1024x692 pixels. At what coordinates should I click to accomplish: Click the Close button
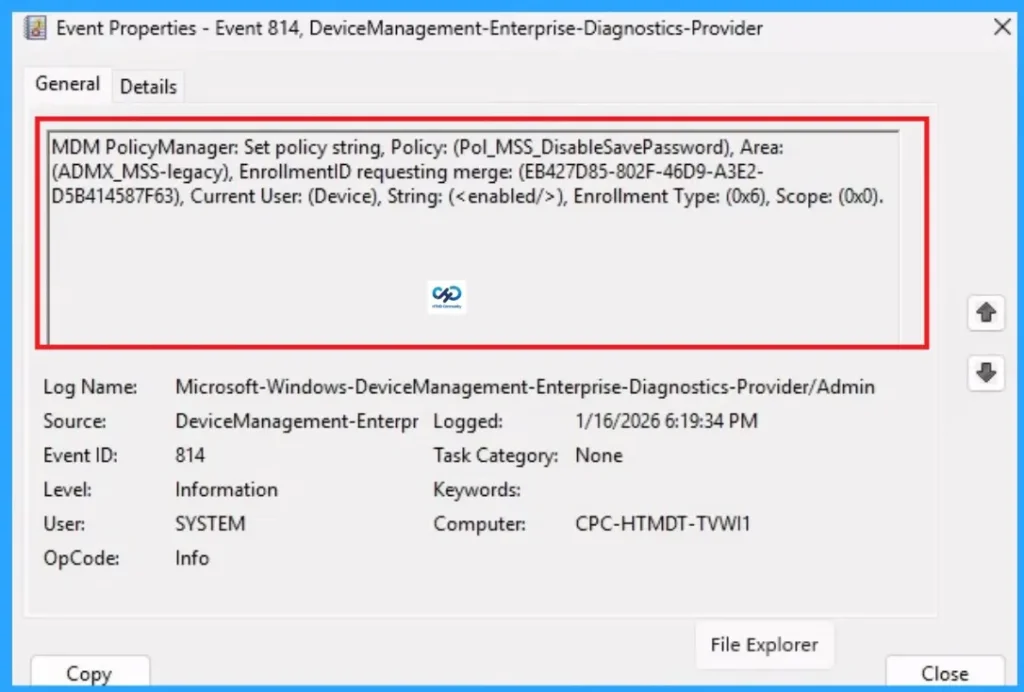(944, 673)
